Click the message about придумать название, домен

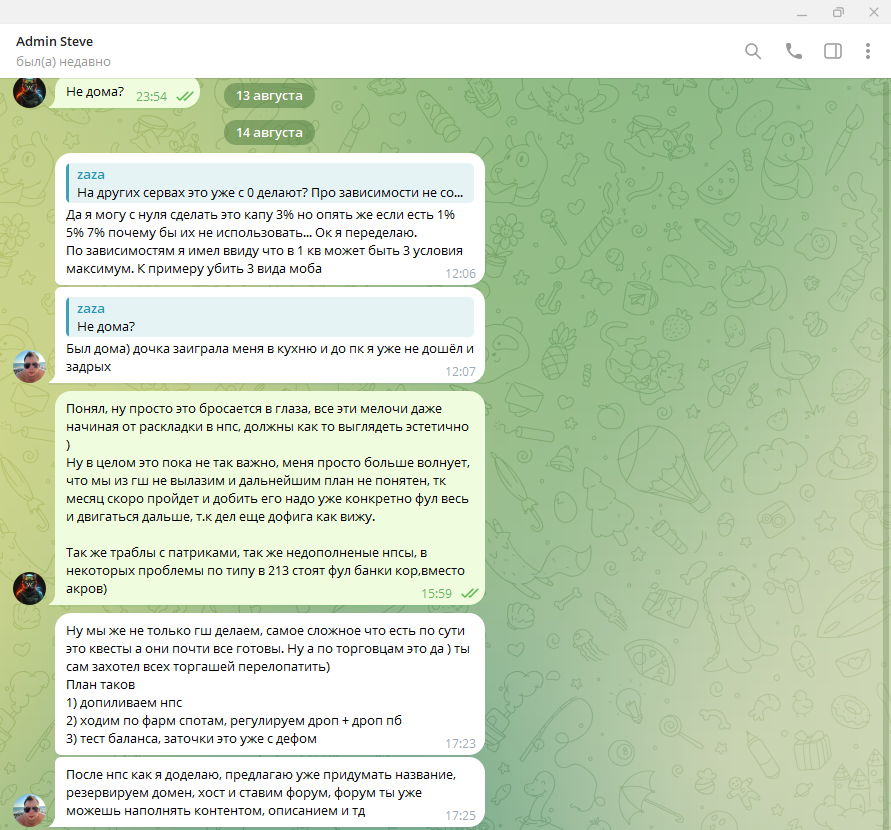click(270, 793)
